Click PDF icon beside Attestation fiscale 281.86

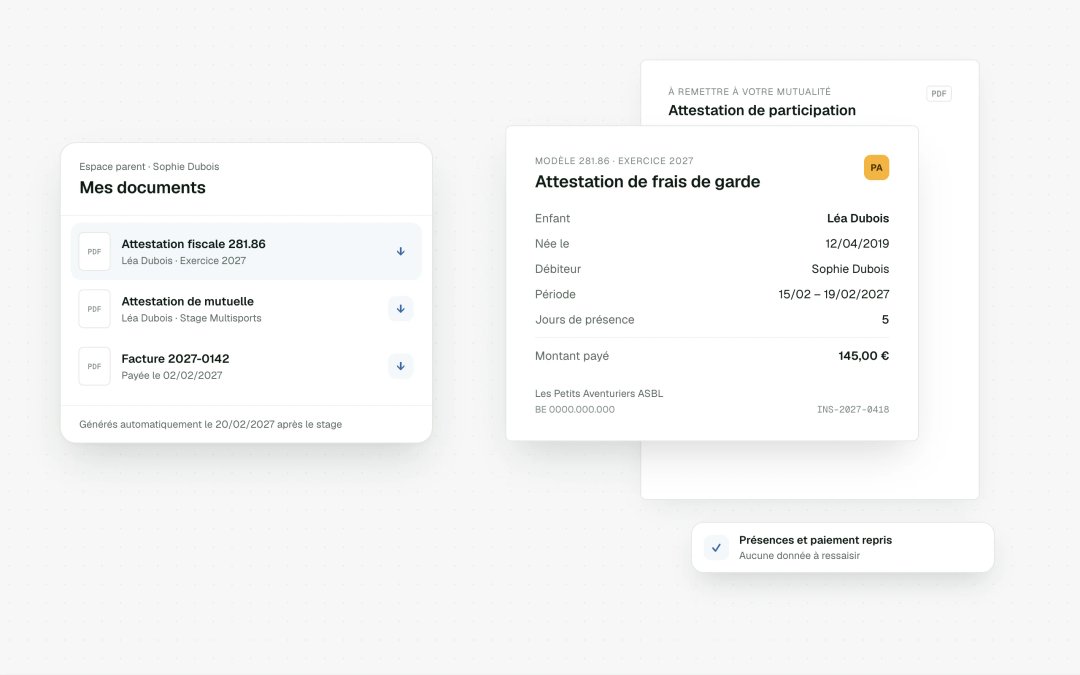click(x=94, y=251)
